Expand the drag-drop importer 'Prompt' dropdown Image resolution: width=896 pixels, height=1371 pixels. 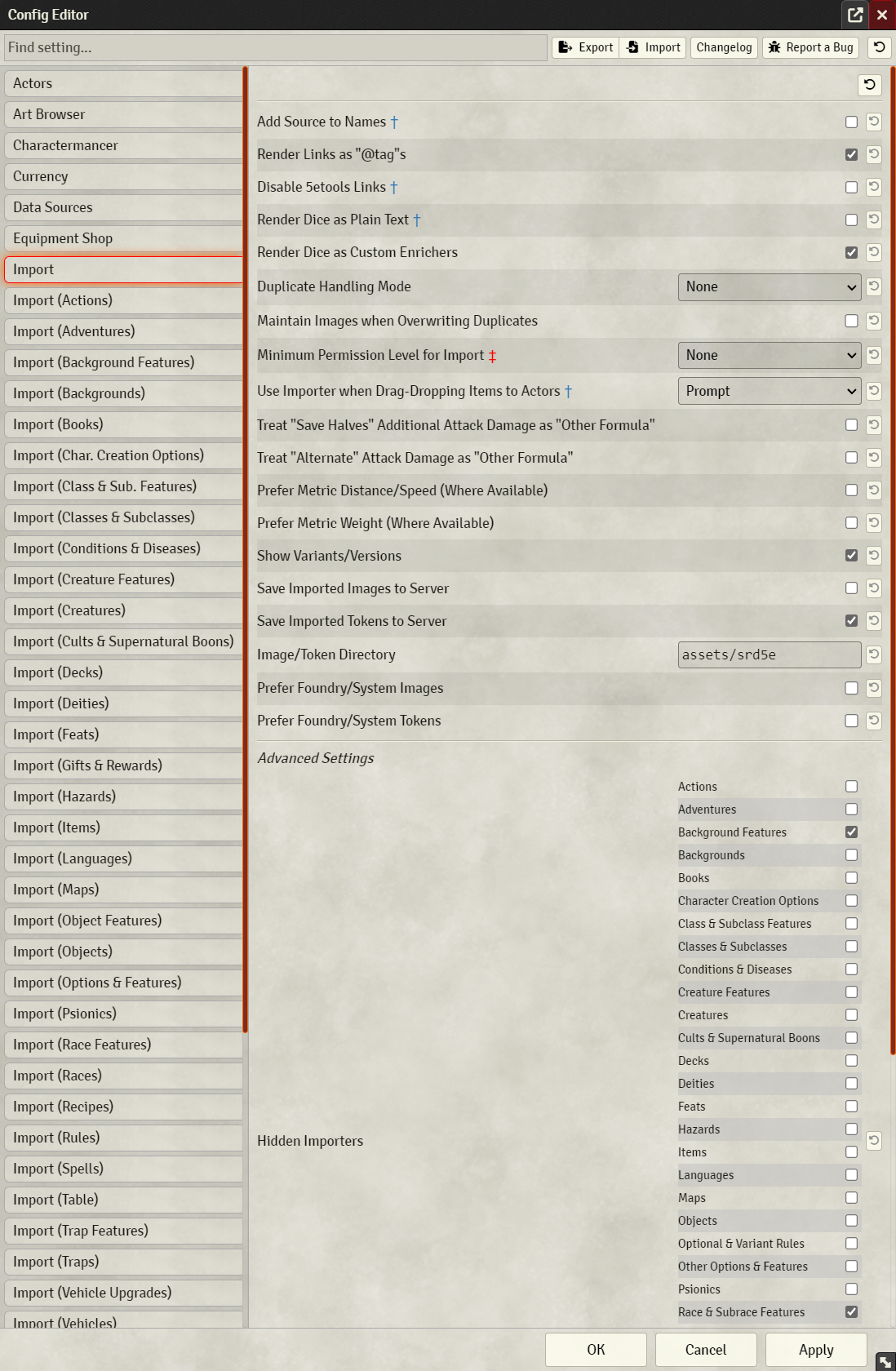[x=769, y=391]
